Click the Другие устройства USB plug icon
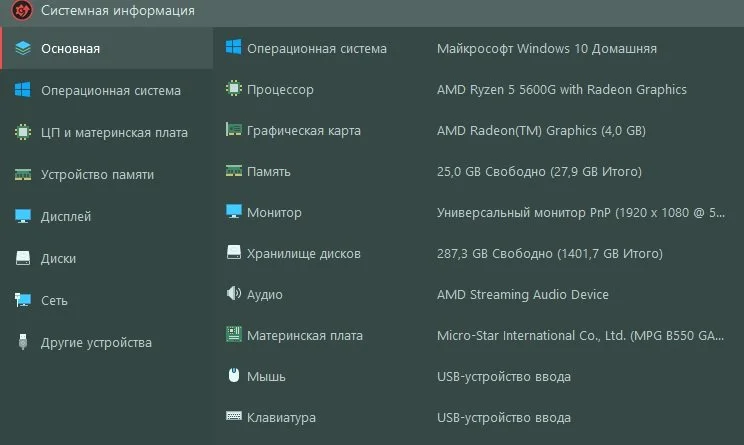744x445 pixels. point(23,342)
